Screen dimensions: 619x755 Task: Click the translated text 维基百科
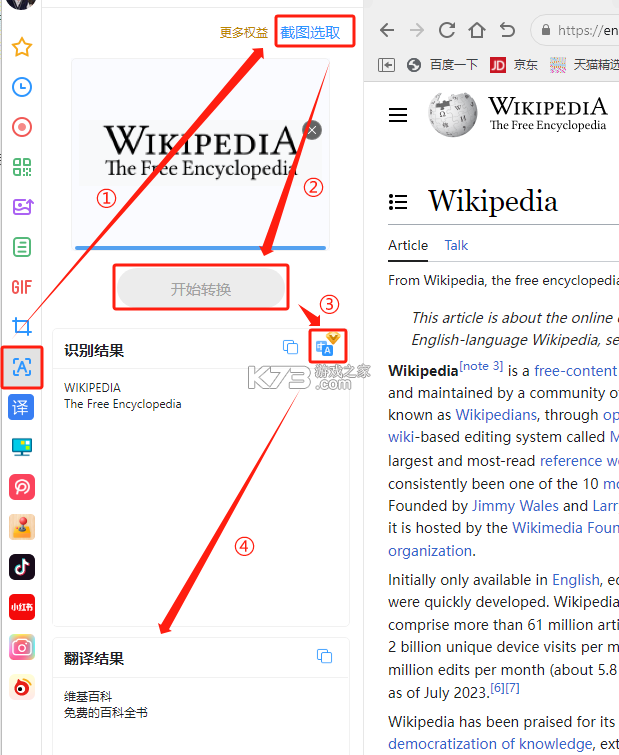pyautogui.click(x=88, y=696)
